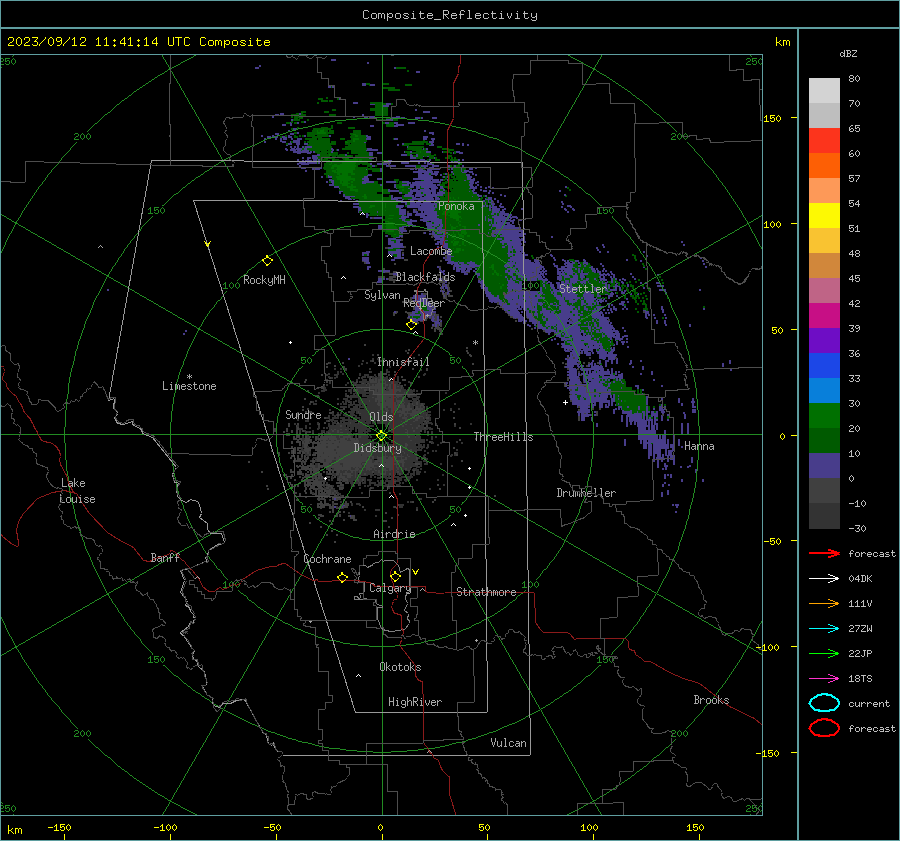Click the 'forecast' label beside red arrow
This screenshot has width=900, height=841.
coord(872,553)
